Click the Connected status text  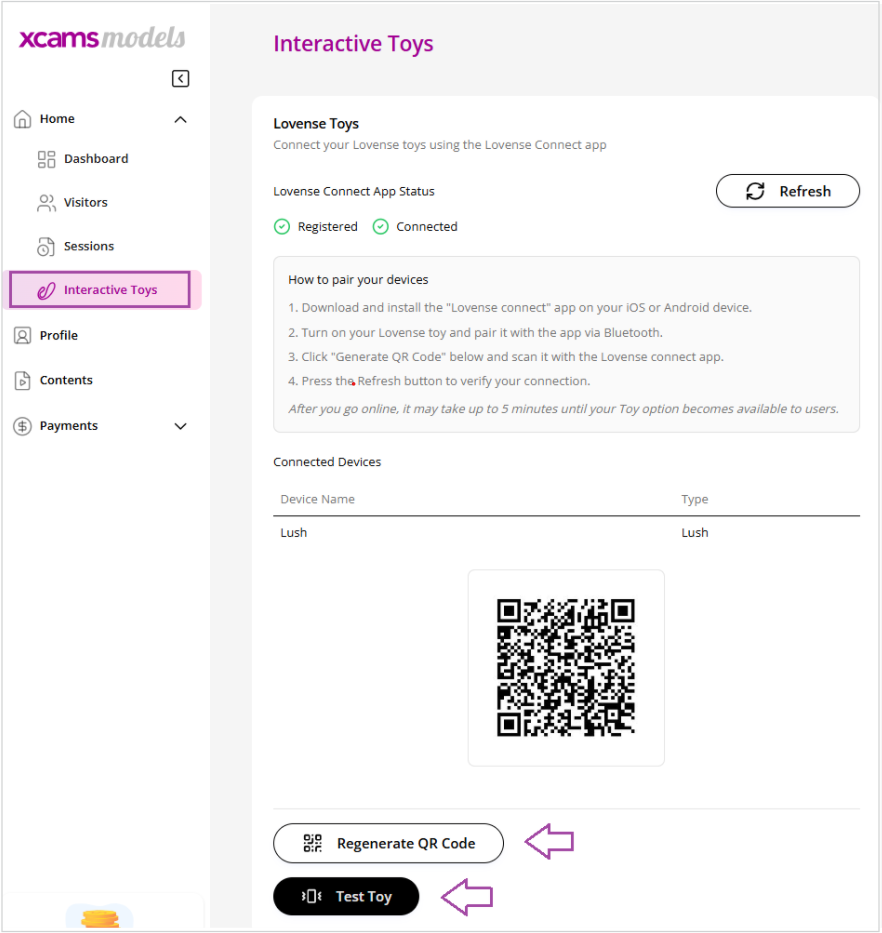[x=427, y=227]
